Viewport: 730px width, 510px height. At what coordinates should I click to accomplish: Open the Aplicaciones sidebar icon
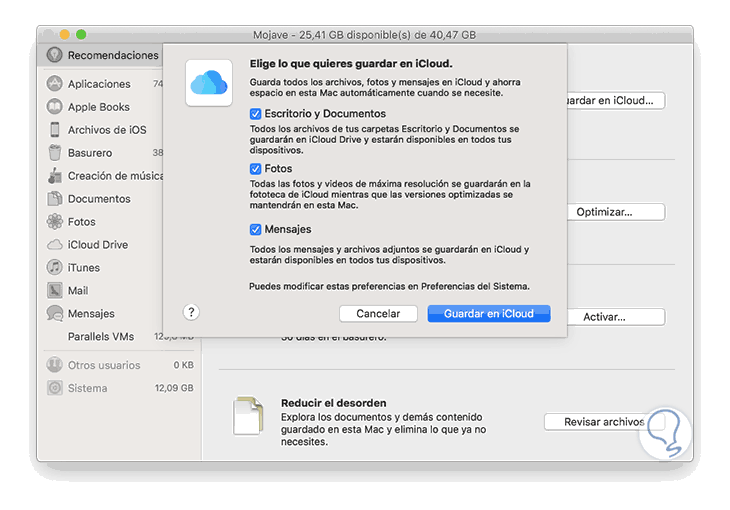point(54,83)
